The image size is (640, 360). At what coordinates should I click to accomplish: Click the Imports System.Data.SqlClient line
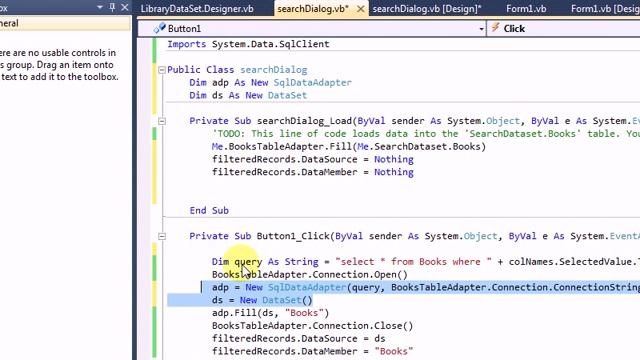[248, 44]
